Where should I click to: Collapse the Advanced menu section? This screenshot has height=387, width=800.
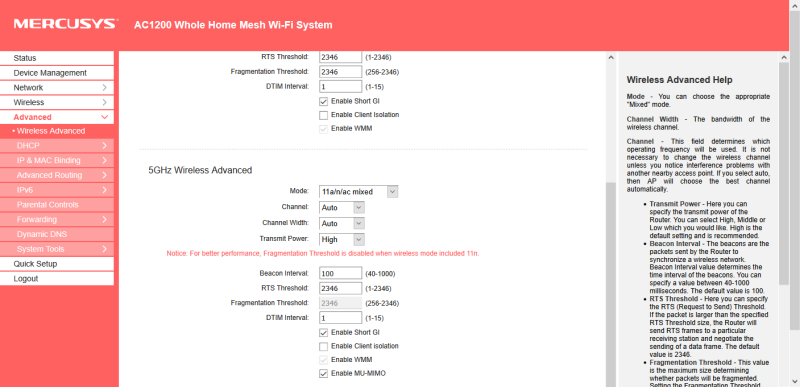click(57, 117)
